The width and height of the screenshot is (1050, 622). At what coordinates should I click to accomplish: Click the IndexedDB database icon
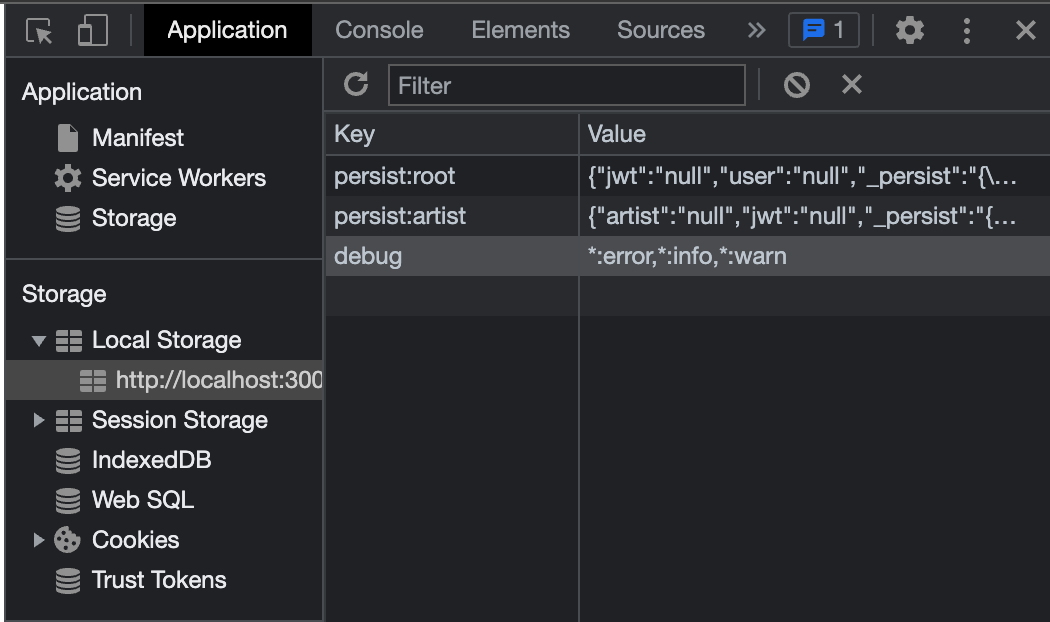68,461
